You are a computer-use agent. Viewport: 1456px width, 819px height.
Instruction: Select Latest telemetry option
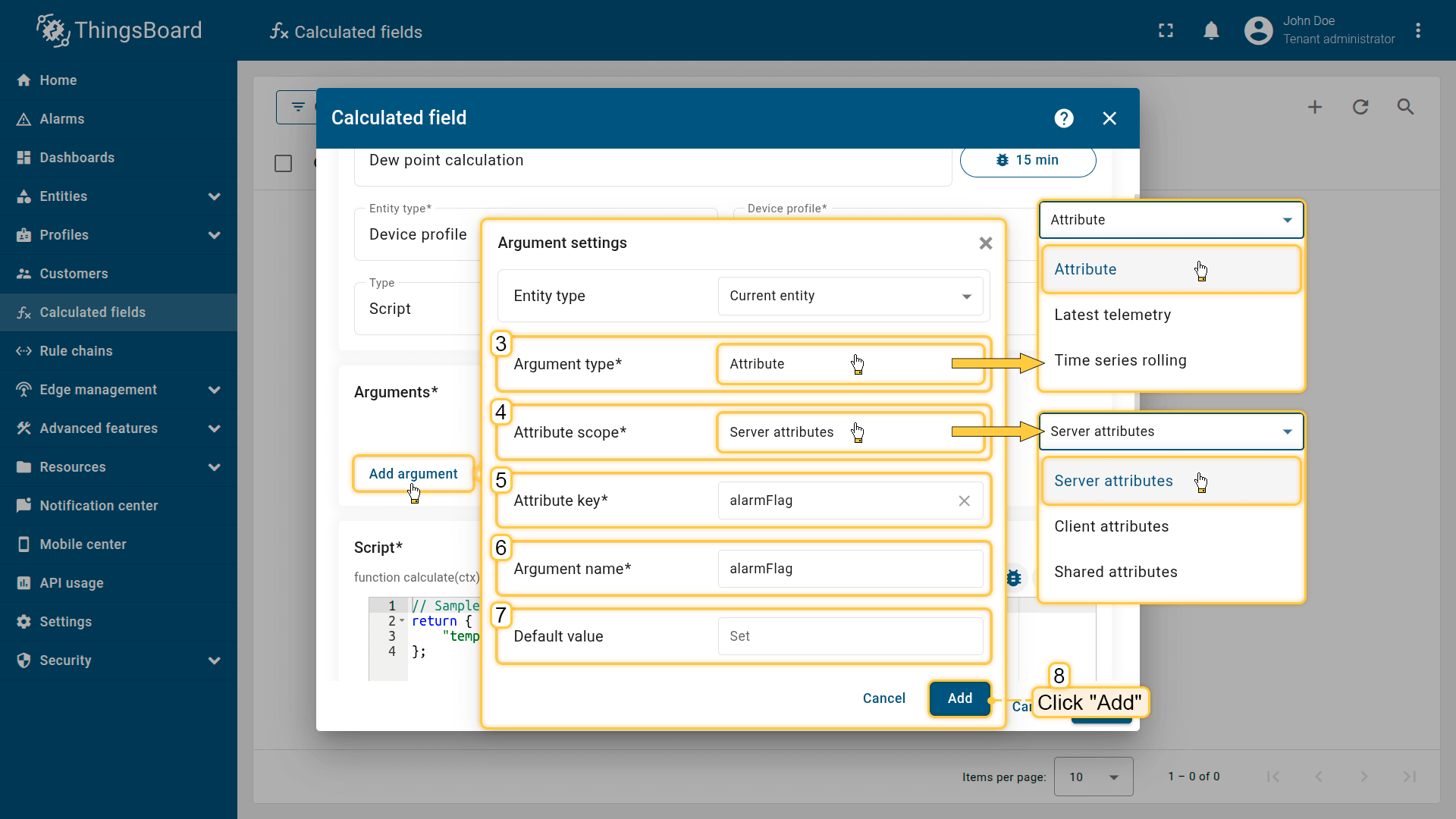[1112, 315]
